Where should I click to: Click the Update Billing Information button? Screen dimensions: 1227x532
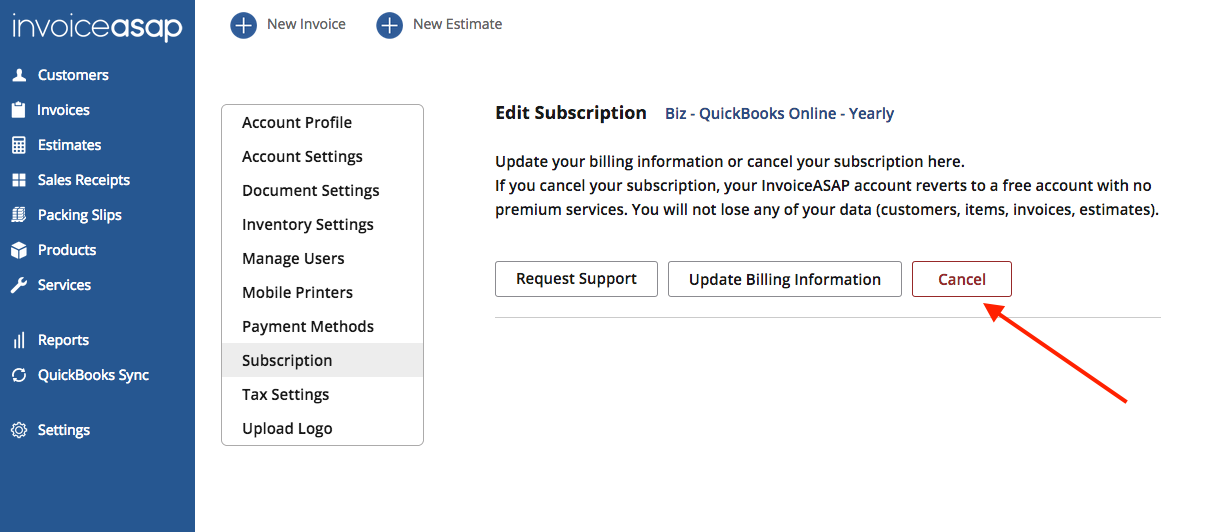[x=784, y=279]
